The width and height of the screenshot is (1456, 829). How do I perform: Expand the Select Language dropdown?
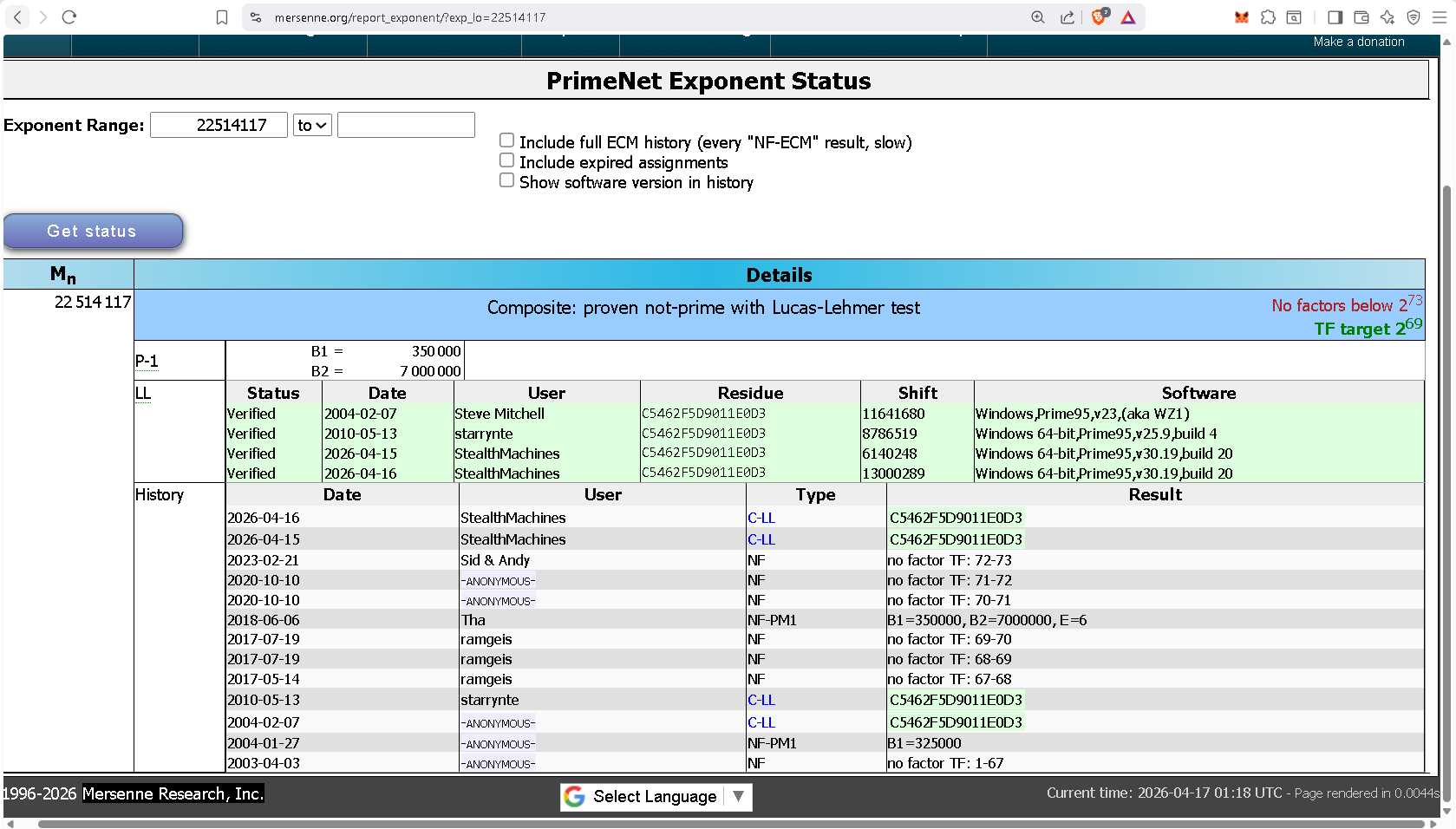(656, 797)
